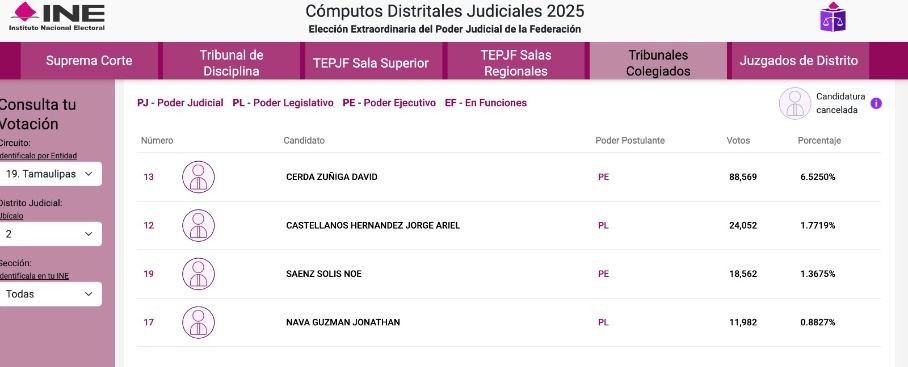
Task: Click the Identifícala en tu INE link
Action: coord(34,276)
